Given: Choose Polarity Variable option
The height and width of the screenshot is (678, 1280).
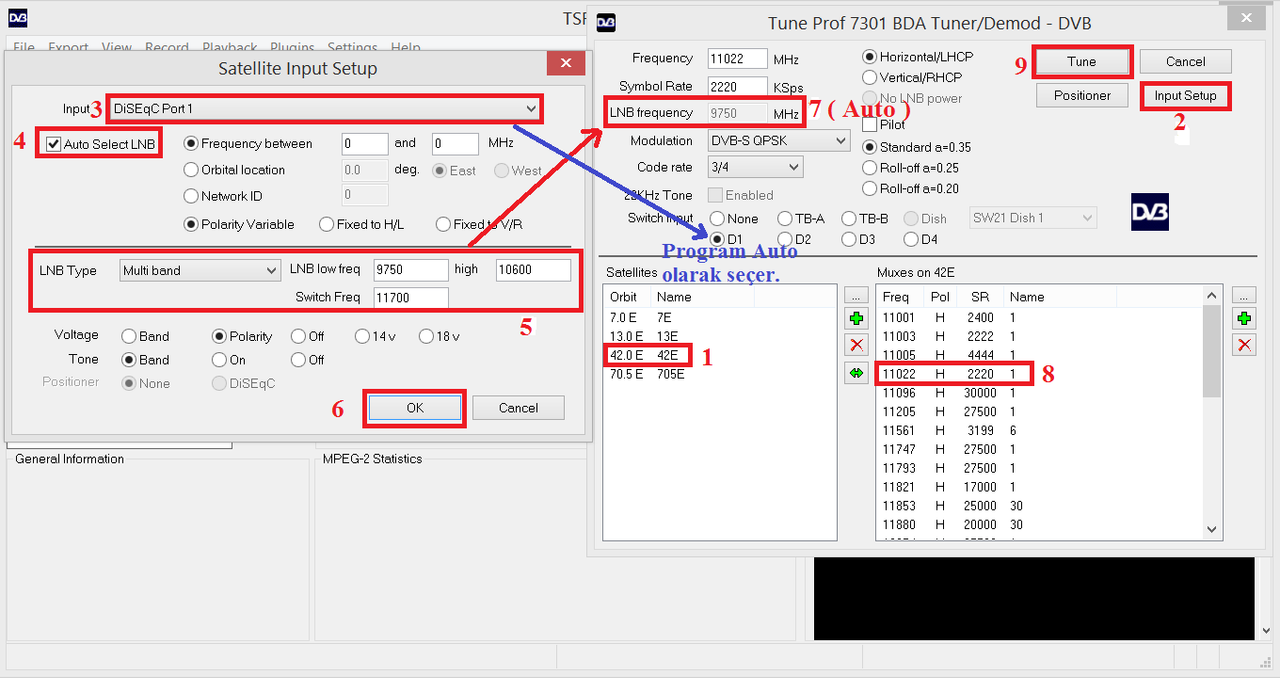Looking at the screenshot, I should tap(192, 224).
